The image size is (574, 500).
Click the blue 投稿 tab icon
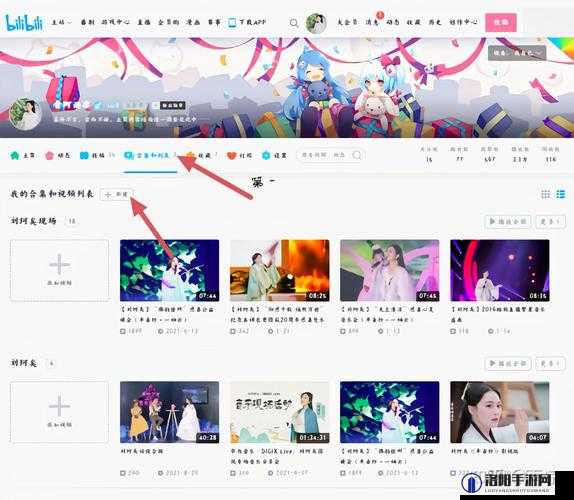click(84, 156)
